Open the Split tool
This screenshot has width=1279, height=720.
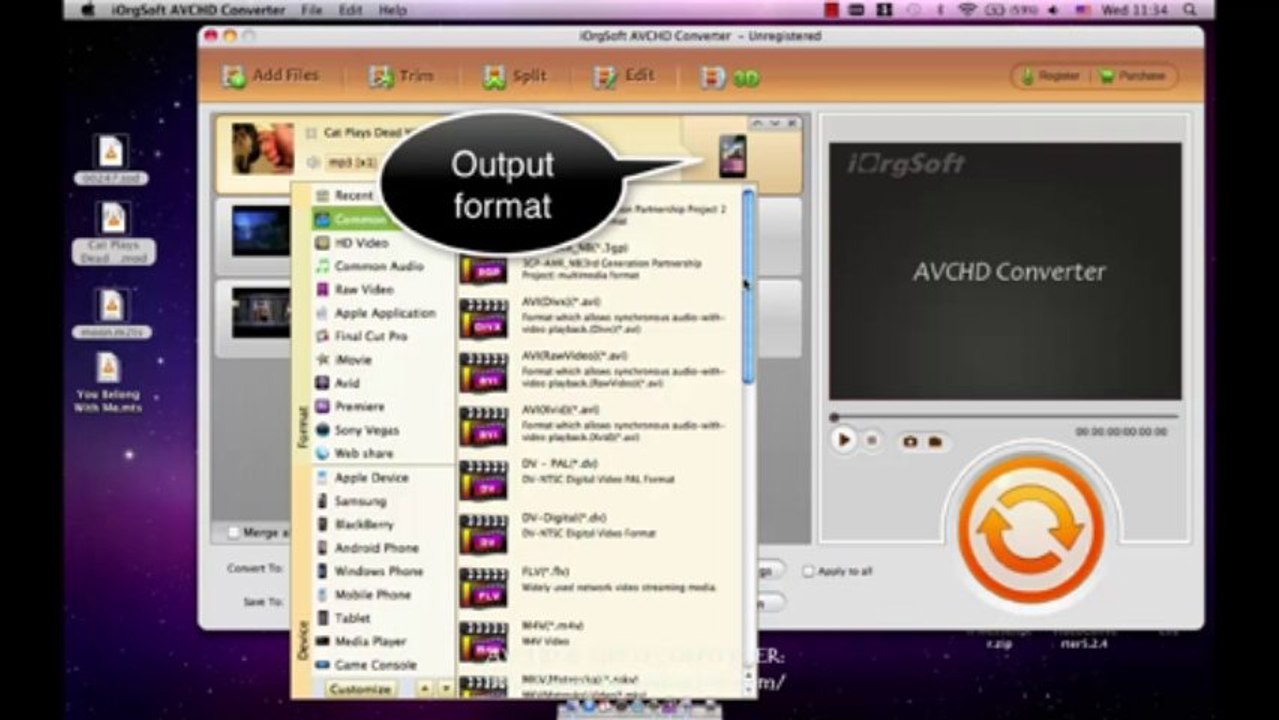click(515, 76)
